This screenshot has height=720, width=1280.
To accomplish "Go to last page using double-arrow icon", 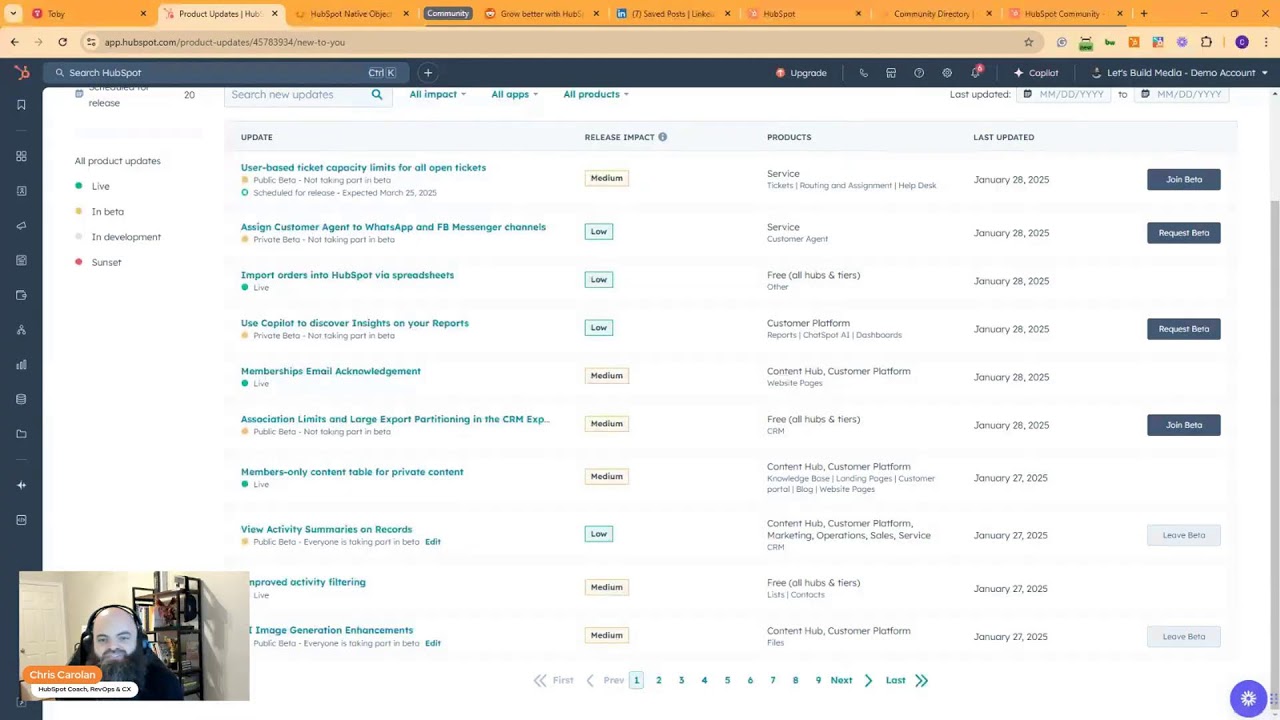I will tap(921, 681).
